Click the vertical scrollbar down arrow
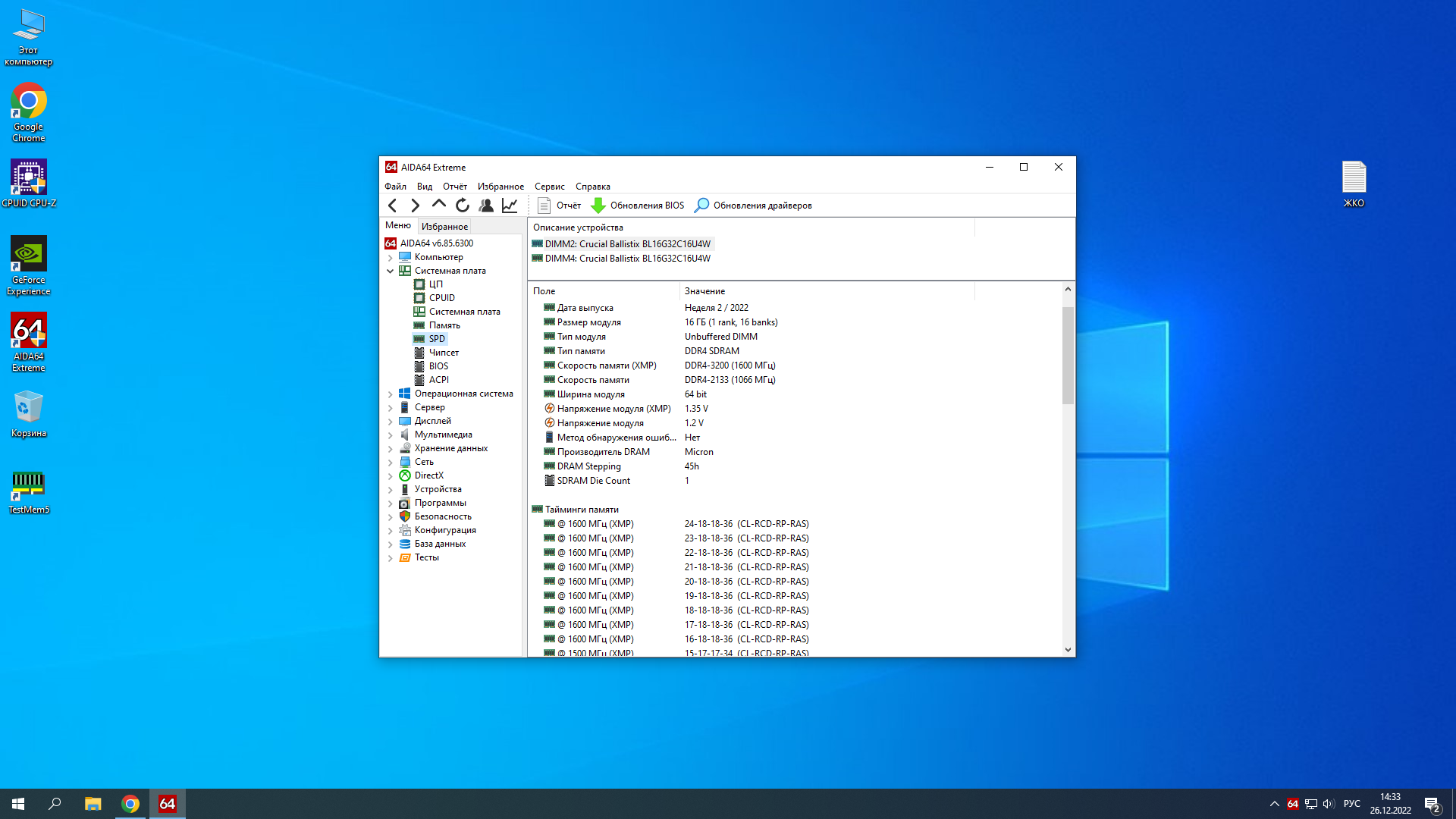The width and height of the screenshot is (1456, 819). point(1068,650)
